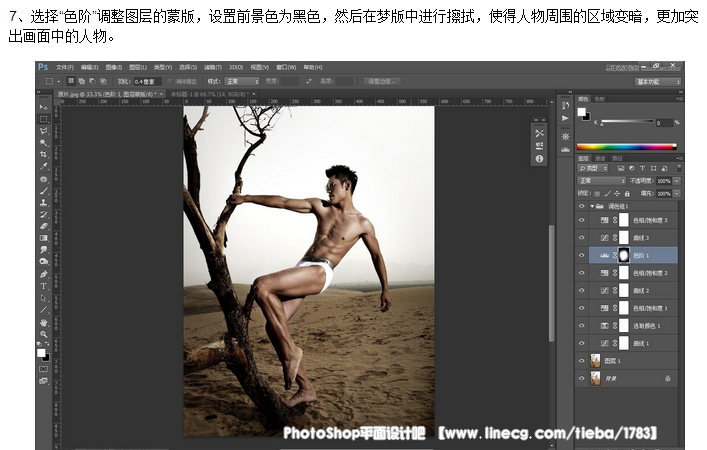
Task: Click the 调整边缘 refine edge button
Action: tap(381, 82)
